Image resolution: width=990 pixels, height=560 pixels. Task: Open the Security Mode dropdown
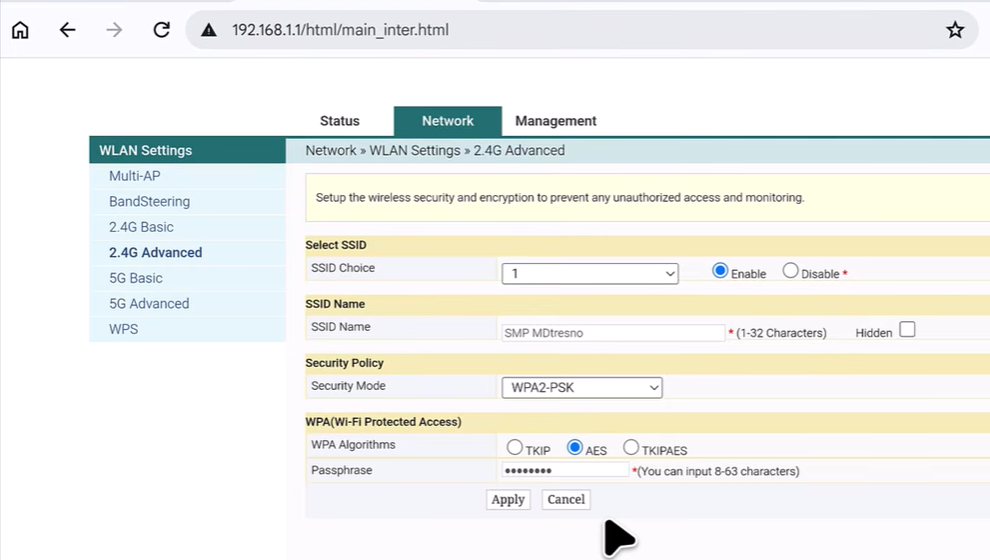coord(581,388)
